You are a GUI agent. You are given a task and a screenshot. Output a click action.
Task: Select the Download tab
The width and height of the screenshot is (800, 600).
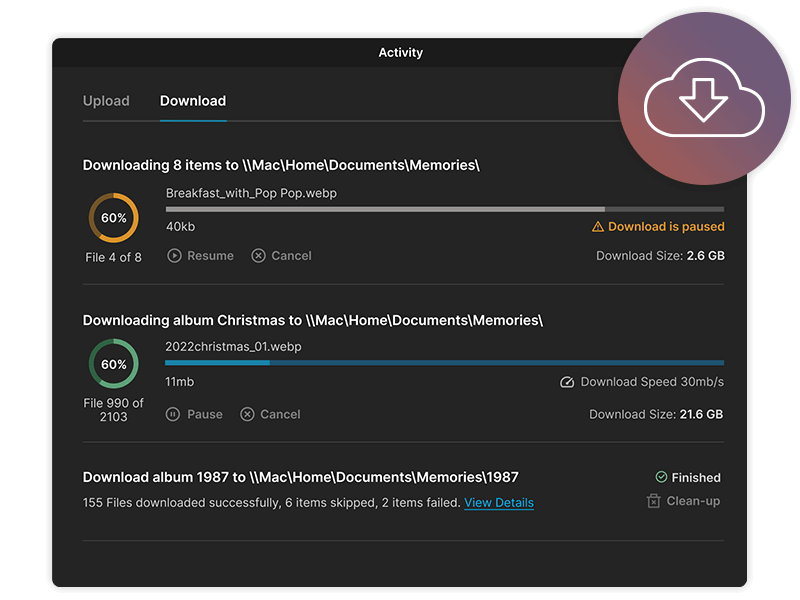point(193,101)
